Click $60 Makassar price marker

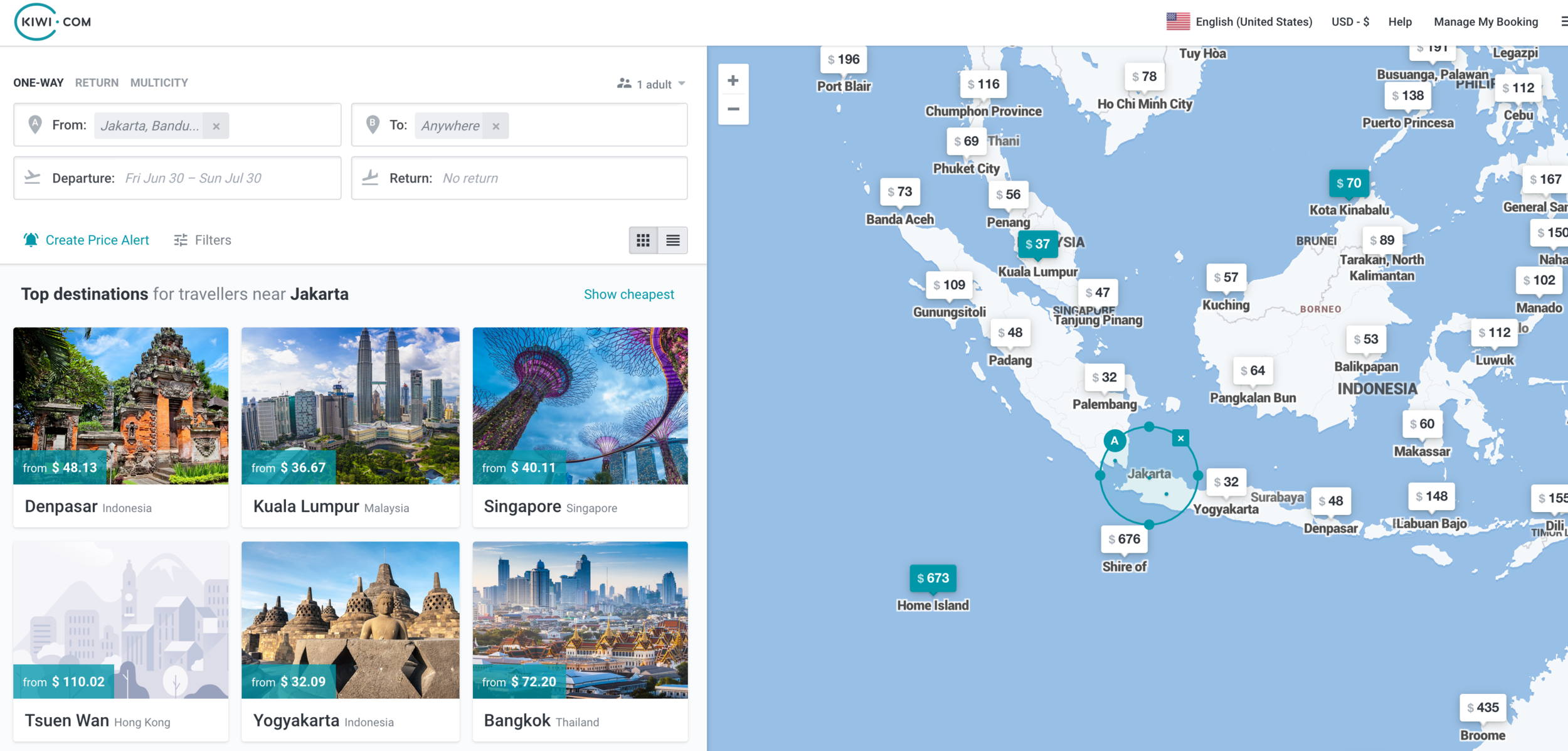(1422, 424)
